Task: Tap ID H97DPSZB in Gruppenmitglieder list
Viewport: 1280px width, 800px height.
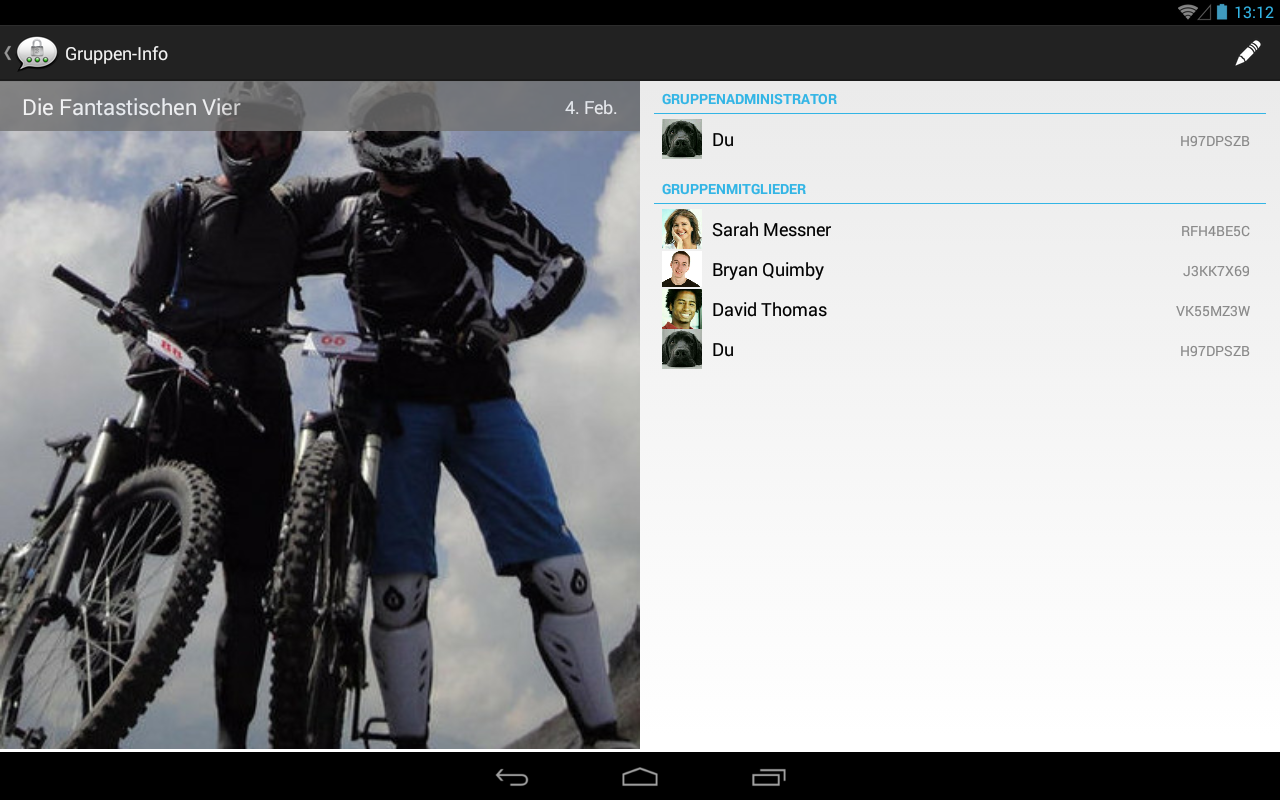Action: pyautogui.click(x=1215, y=351)
